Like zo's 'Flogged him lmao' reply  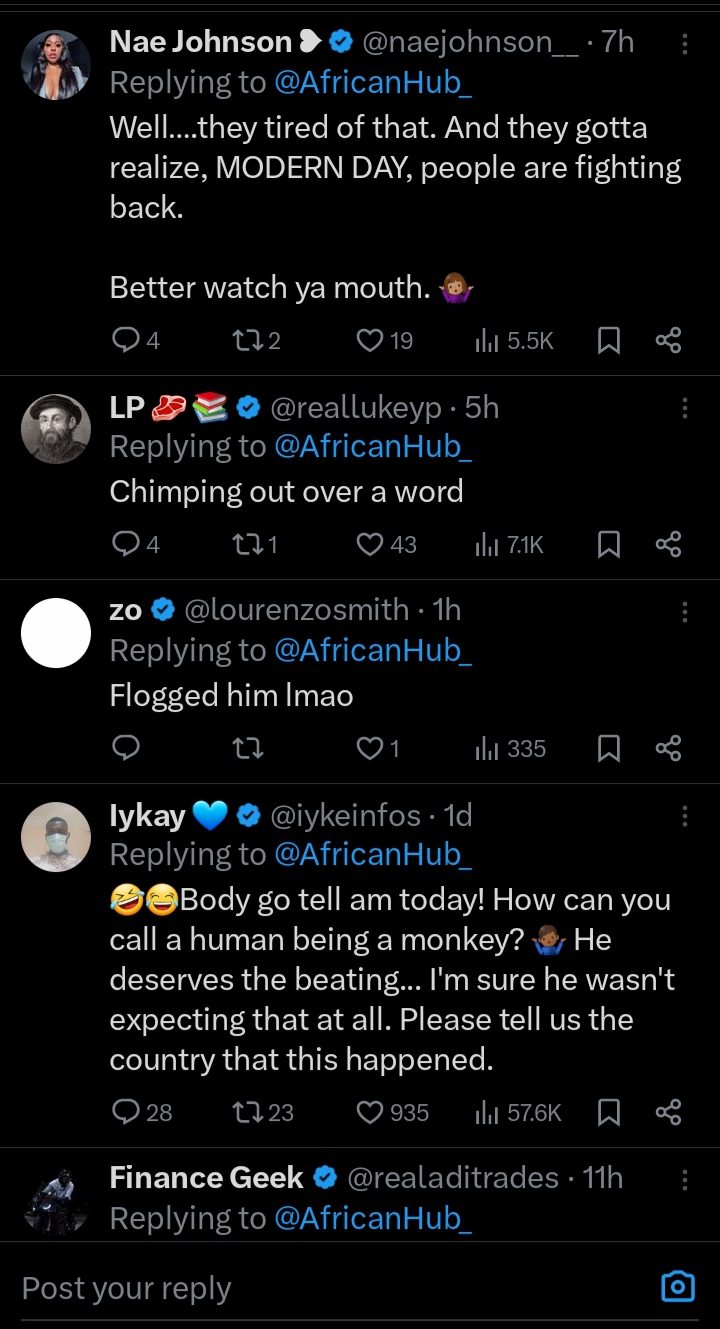tap(371, 748)
